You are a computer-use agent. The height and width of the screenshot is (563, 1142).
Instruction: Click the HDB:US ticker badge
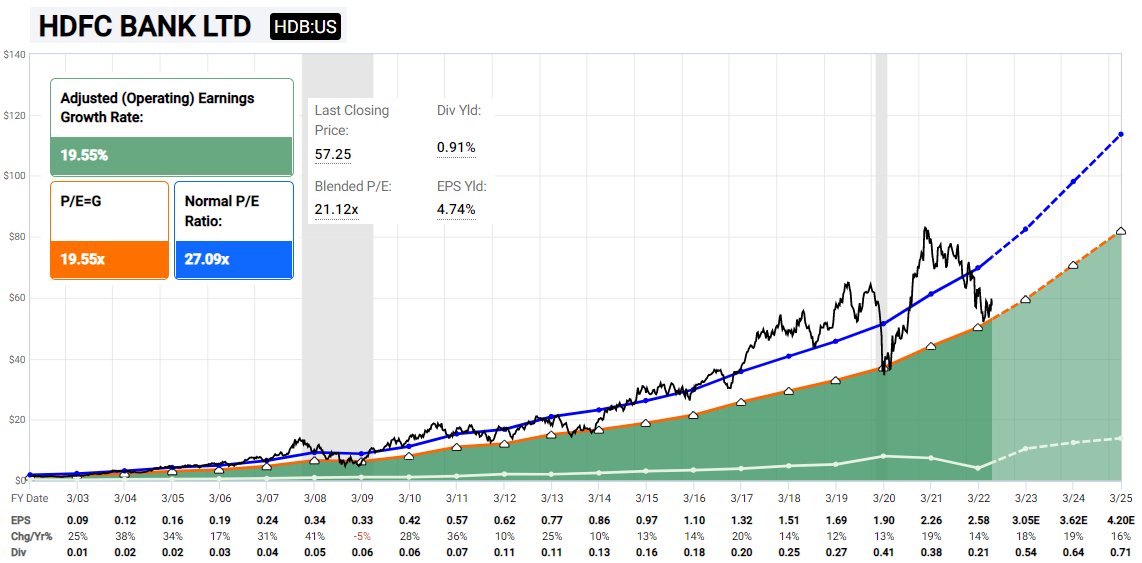point(304,26)
